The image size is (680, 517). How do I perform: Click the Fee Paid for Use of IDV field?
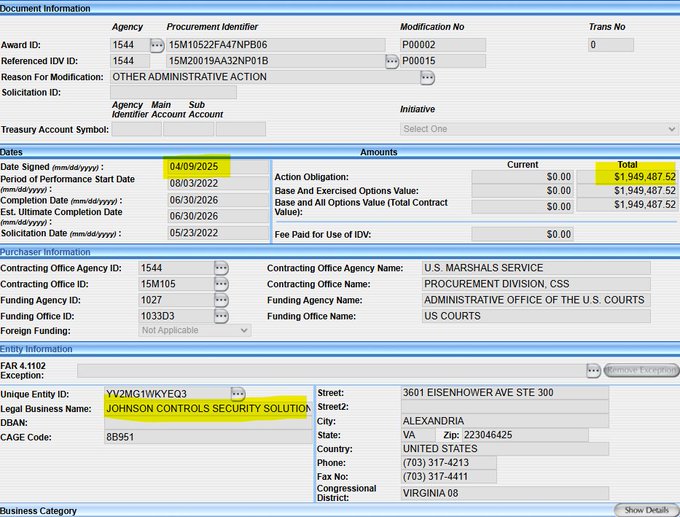[x=522, y=234]
